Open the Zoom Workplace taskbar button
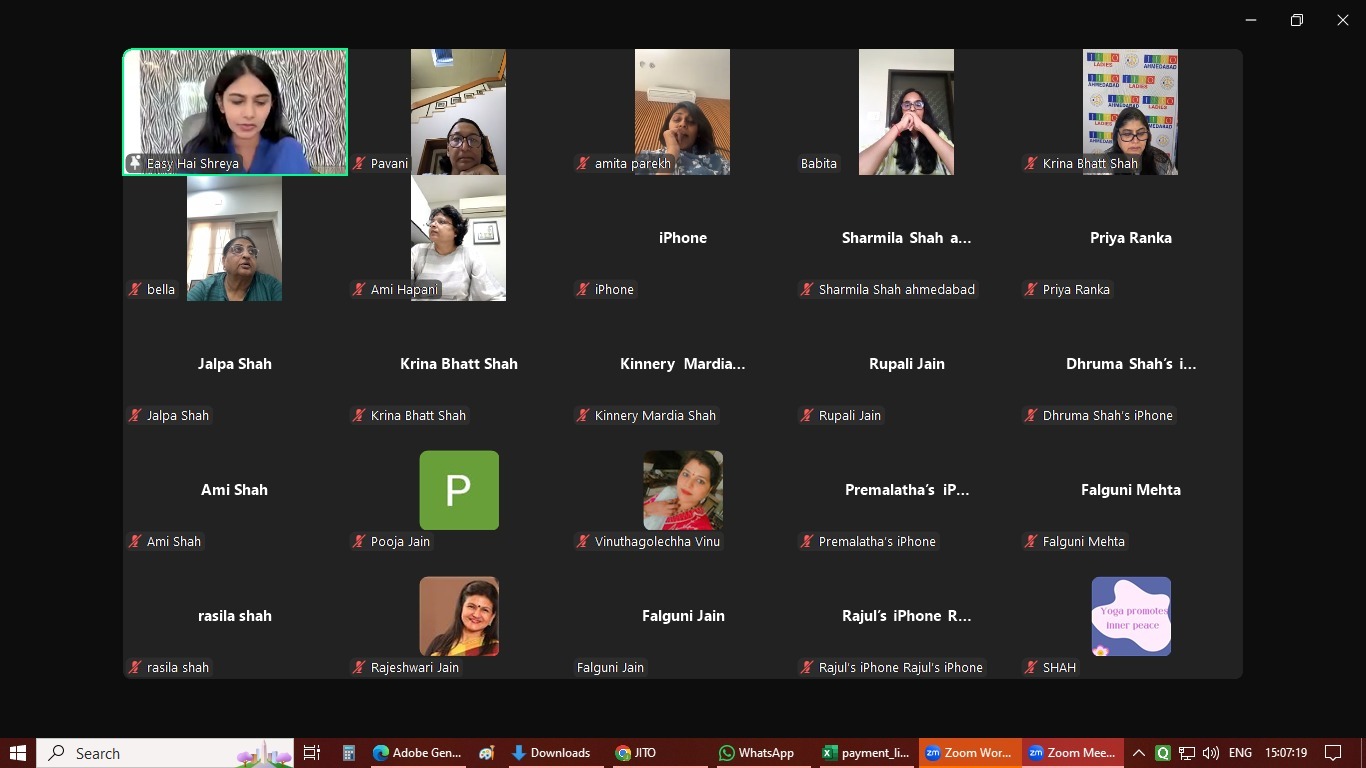This screenshot has width=1366, height=768. tap(968, 753)
